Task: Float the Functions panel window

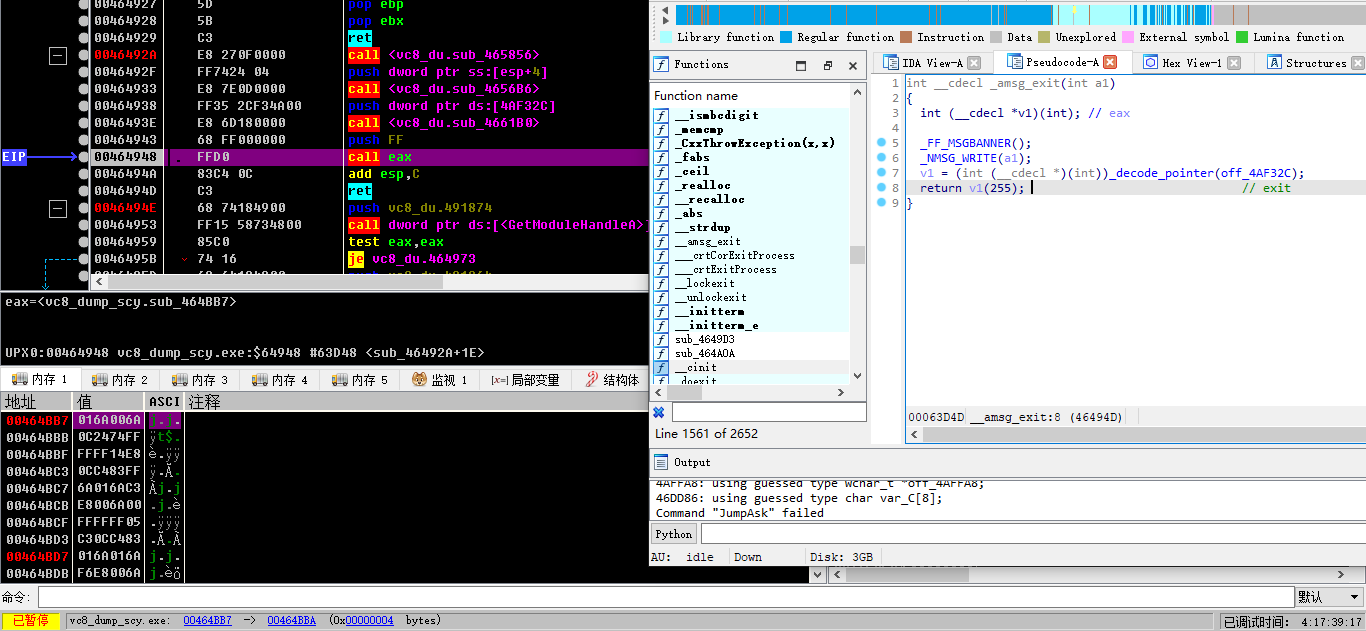Action: pos(827,65)
